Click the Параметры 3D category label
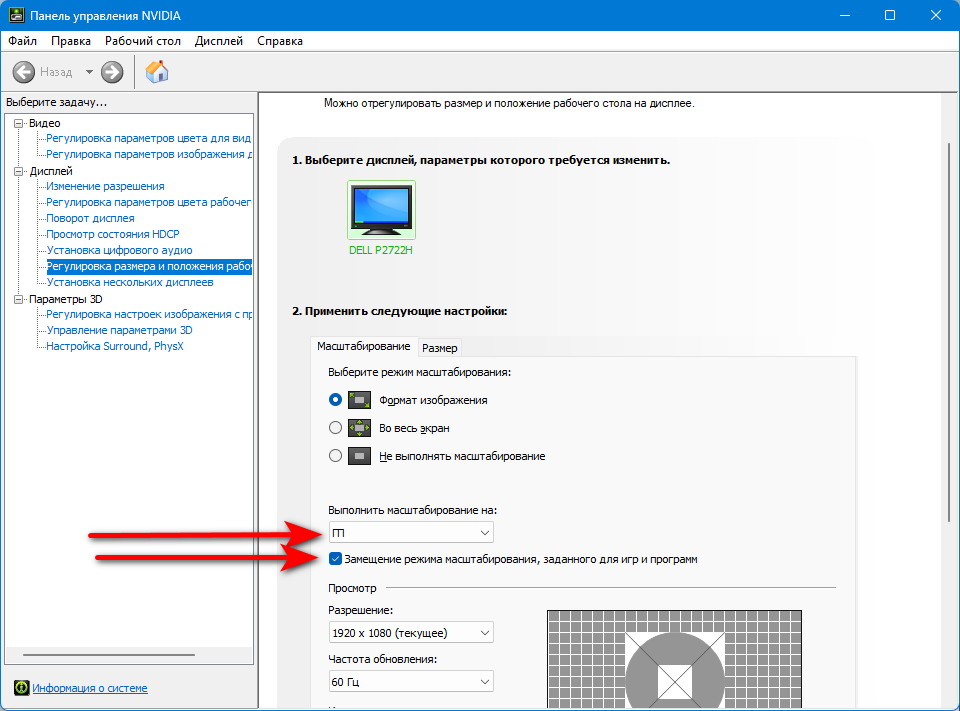The height and width of the screenshot is (711, 960). 66,299
